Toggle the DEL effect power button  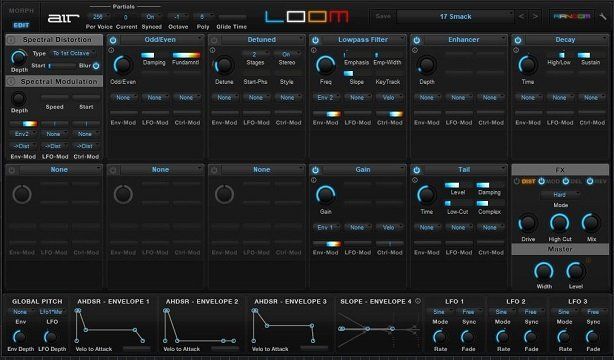click(x=566, y=181)
